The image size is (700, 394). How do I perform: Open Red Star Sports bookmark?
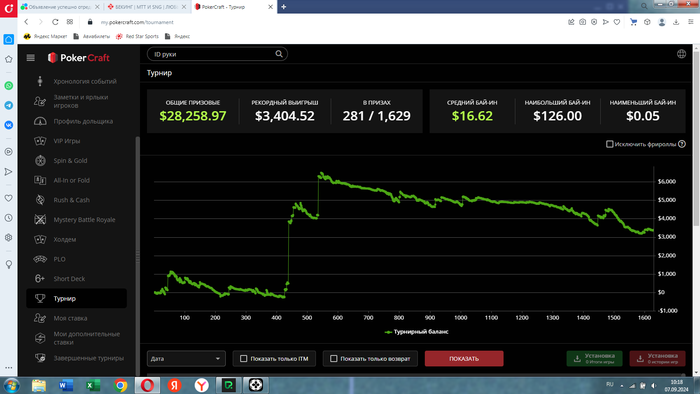tap(137, 36)
